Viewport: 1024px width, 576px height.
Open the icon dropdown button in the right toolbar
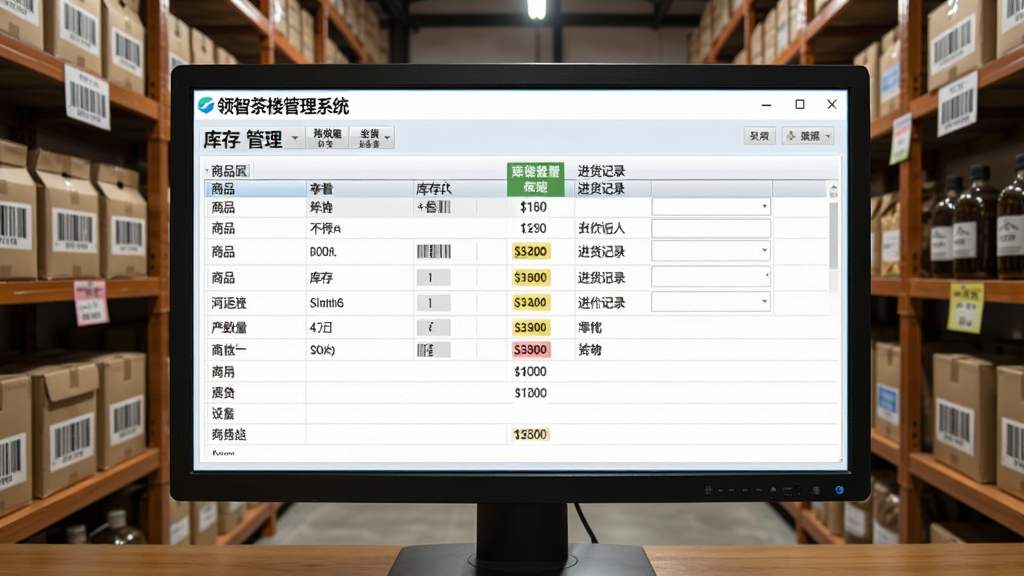(808, 136)
